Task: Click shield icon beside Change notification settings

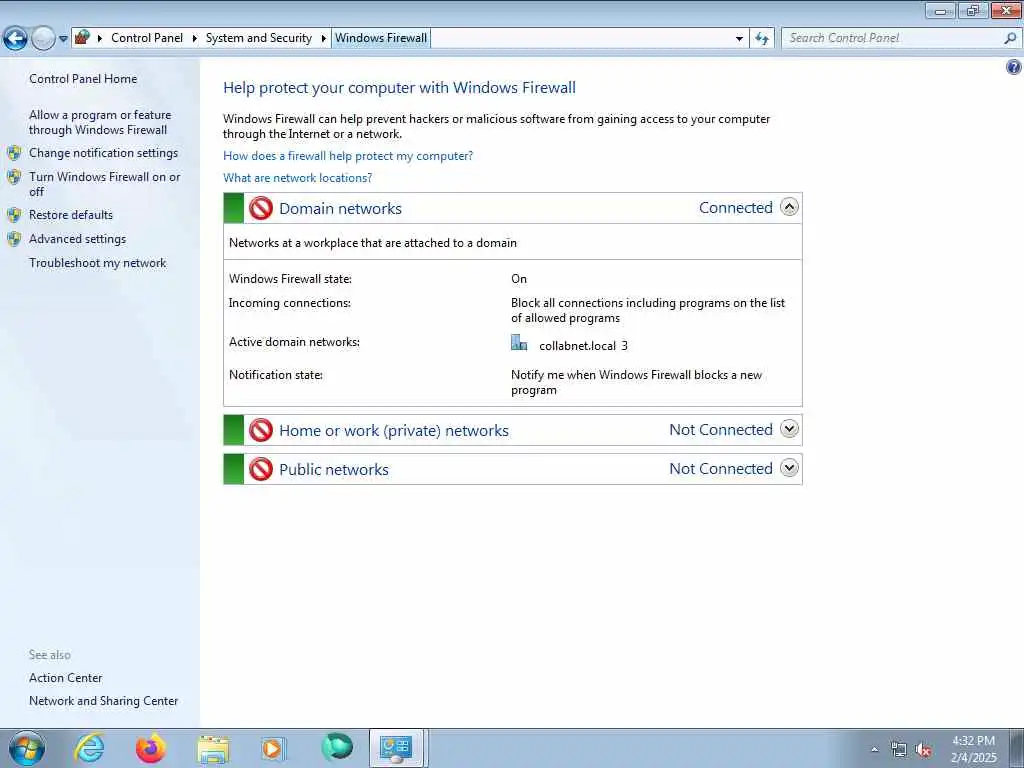Action: [14, 153]
